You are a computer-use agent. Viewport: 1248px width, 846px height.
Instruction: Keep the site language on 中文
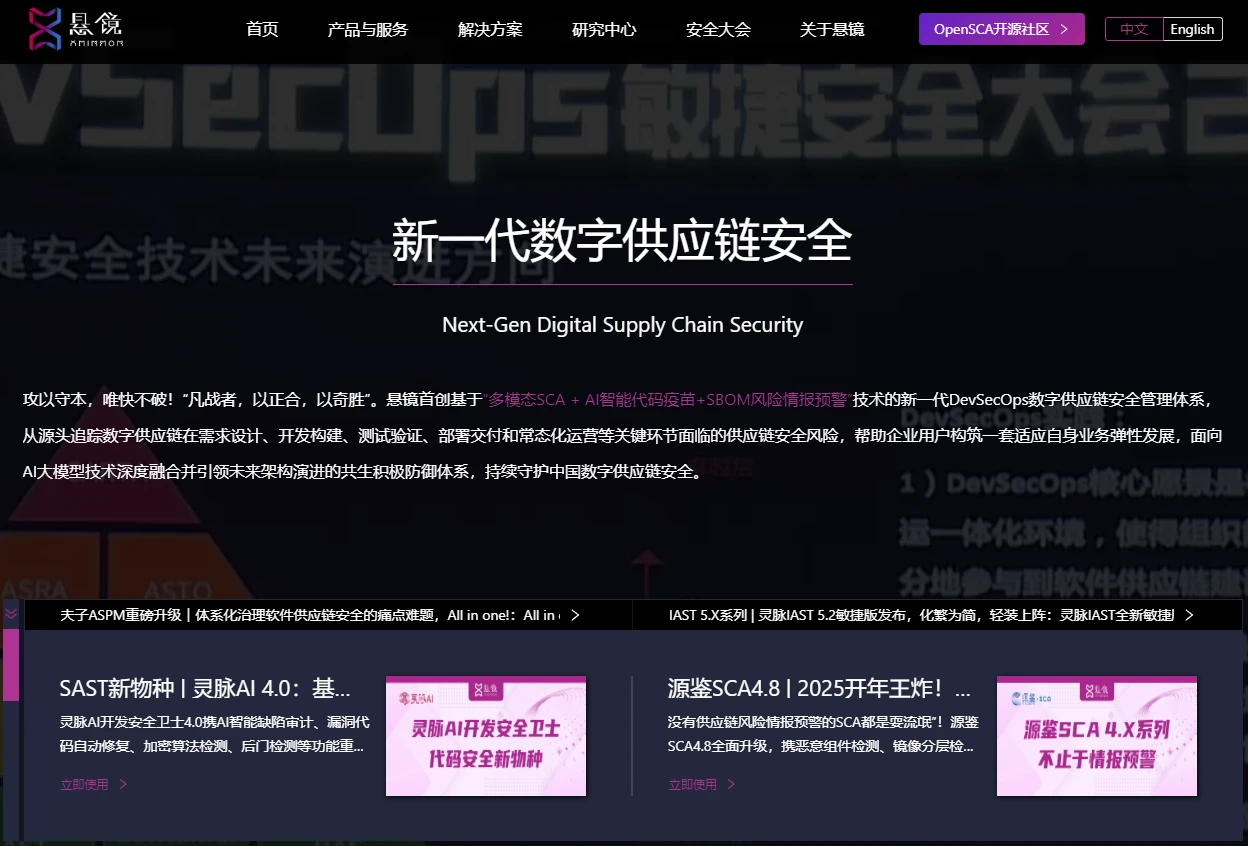pos(1134,29)
